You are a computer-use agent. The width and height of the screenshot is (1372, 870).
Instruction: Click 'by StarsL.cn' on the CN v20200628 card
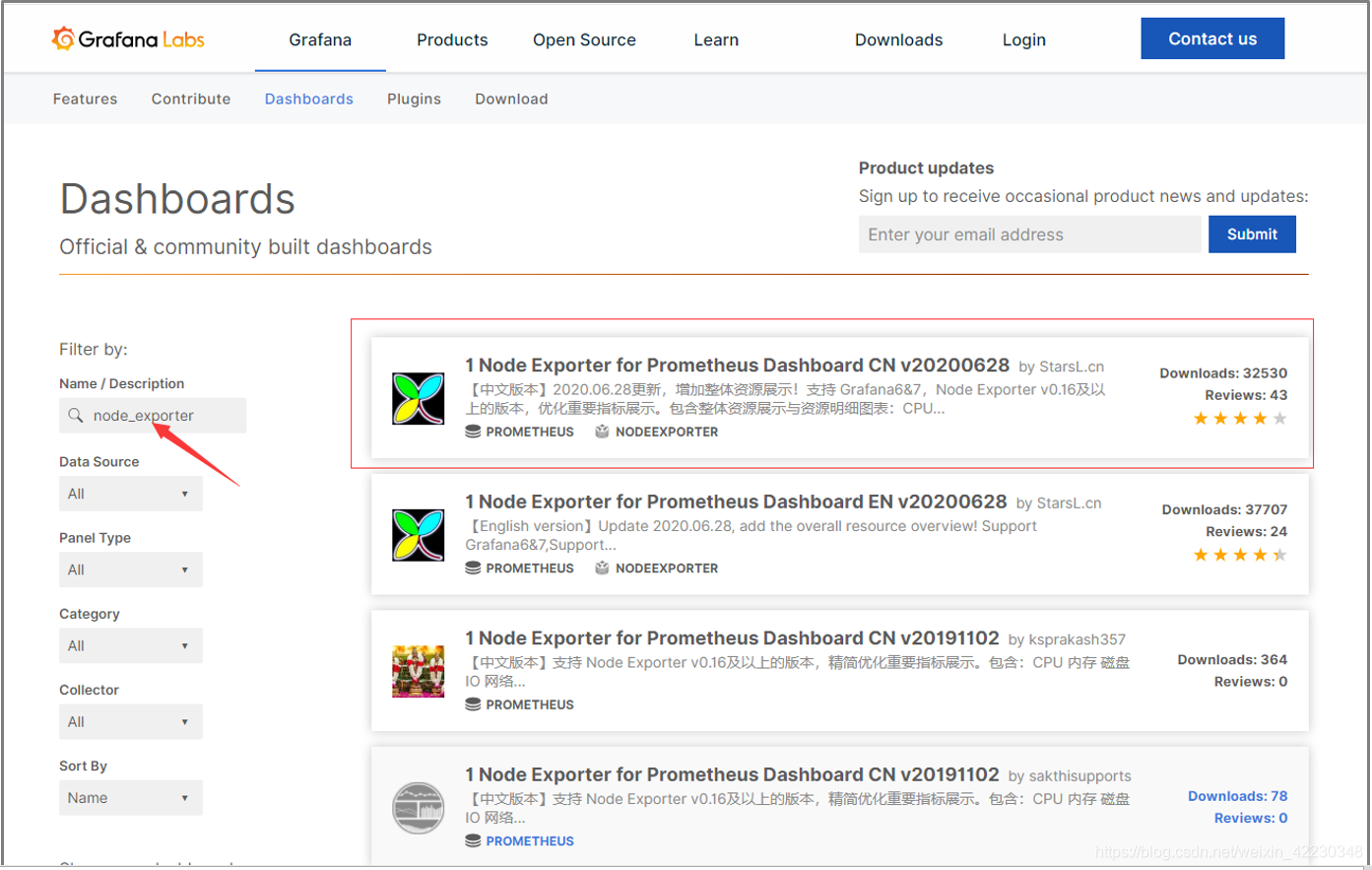(x=1061, y=367)
